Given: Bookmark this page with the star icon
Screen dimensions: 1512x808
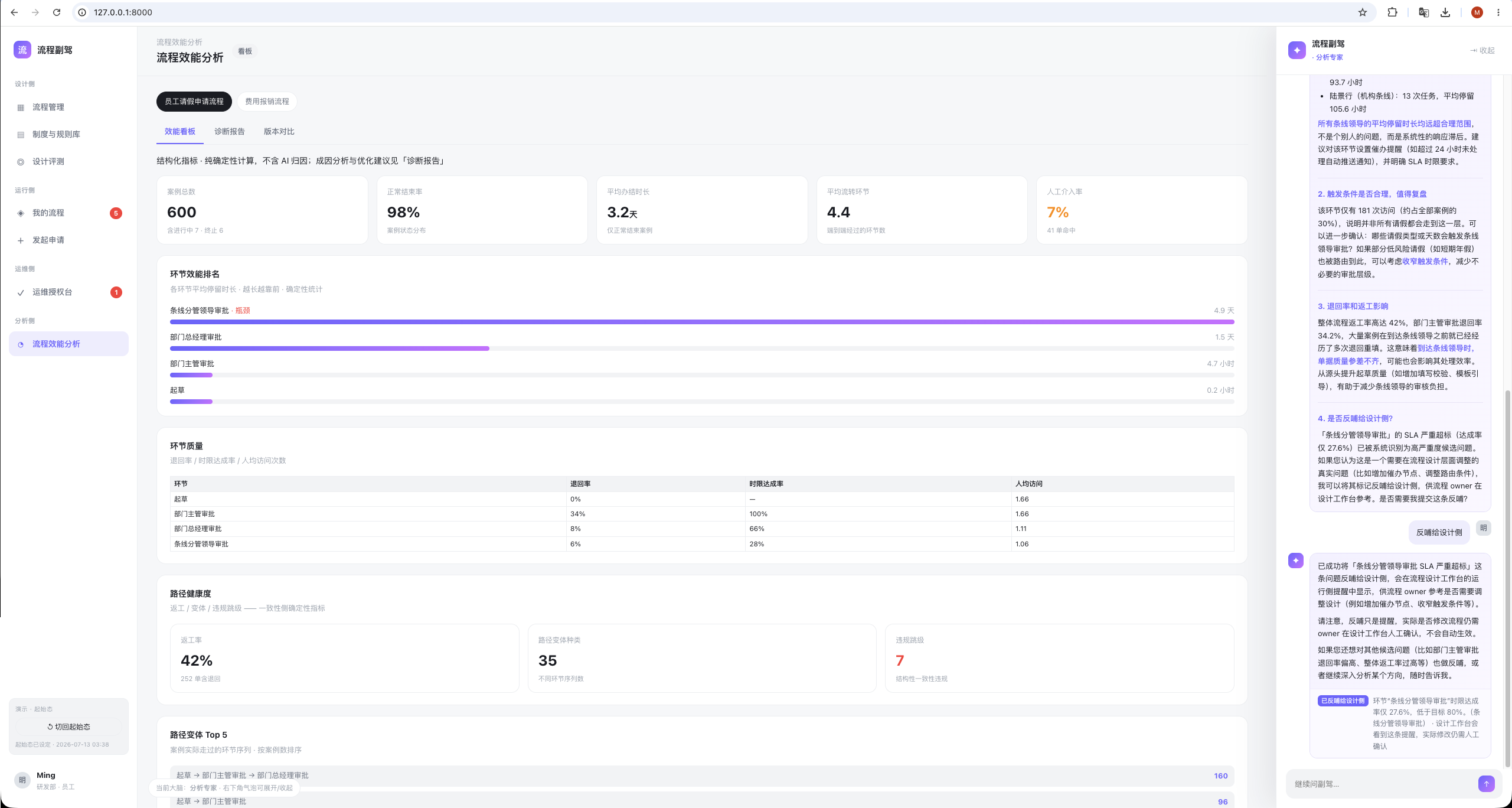Looking at the screenshot, I should [x=1363, y=12].
